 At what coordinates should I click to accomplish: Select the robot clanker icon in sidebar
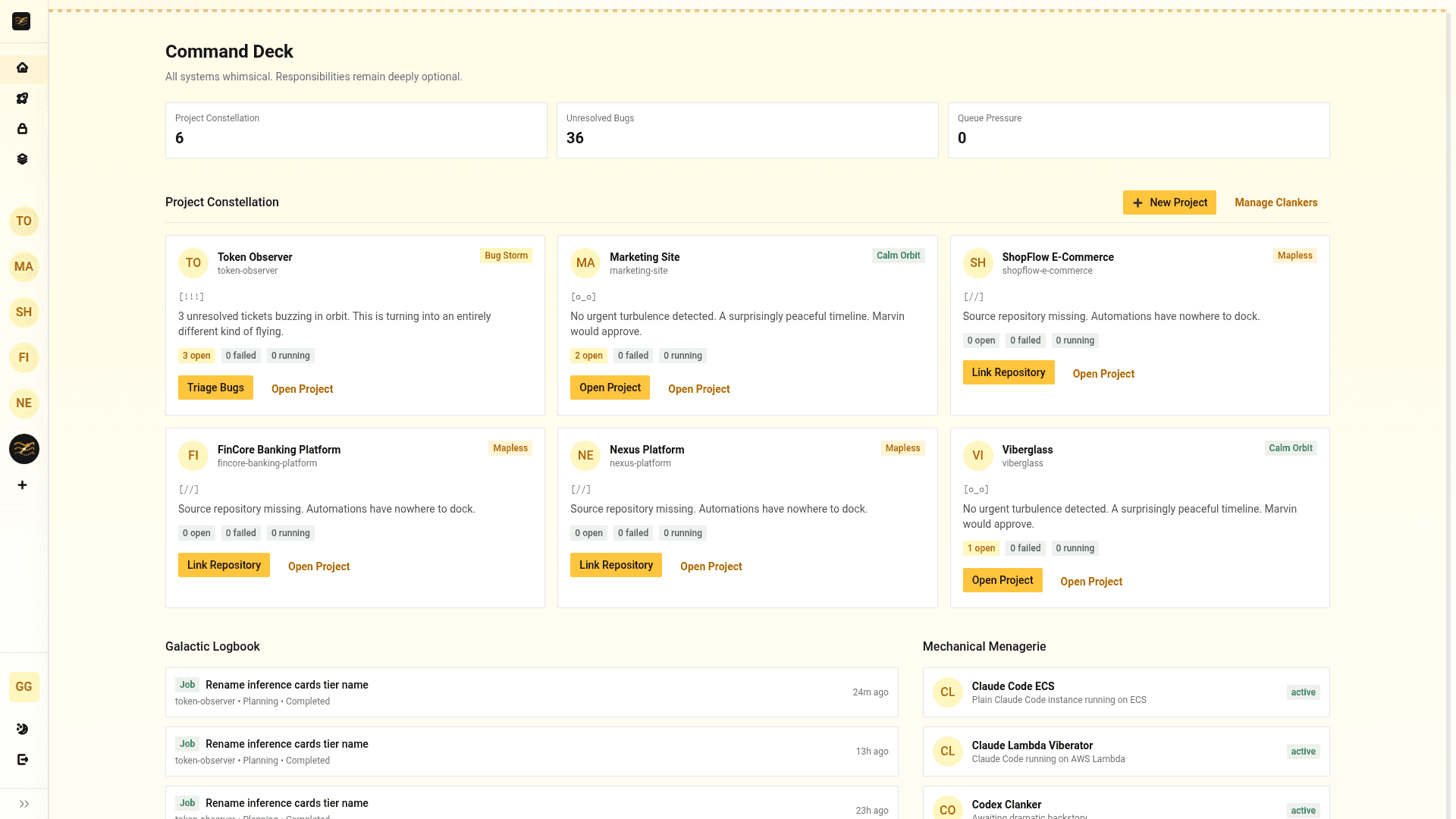point(23,99)
